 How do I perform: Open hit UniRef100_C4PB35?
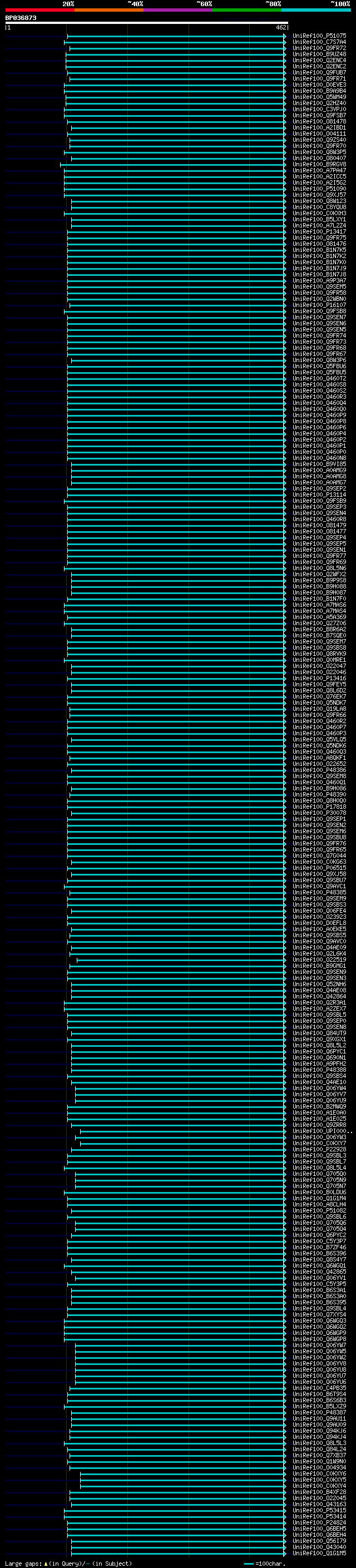(319, 1388)
